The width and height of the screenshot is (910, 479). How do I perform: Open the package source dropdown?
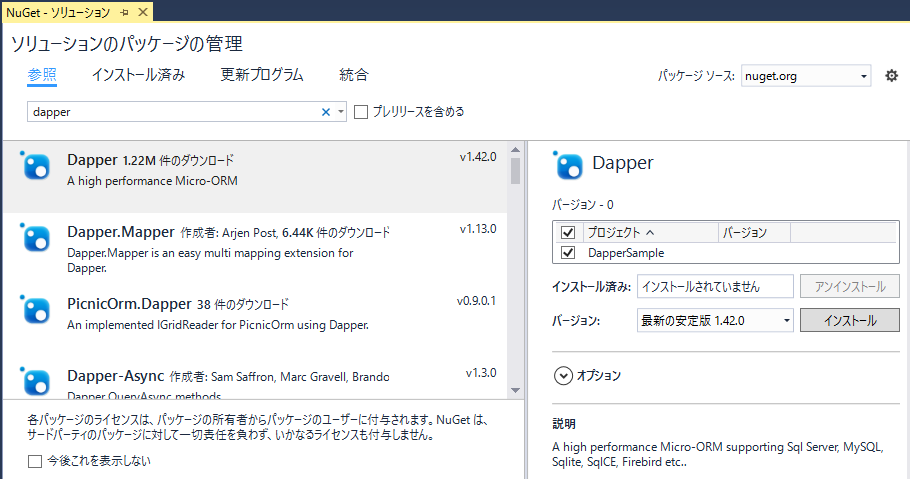click(863, 76)
